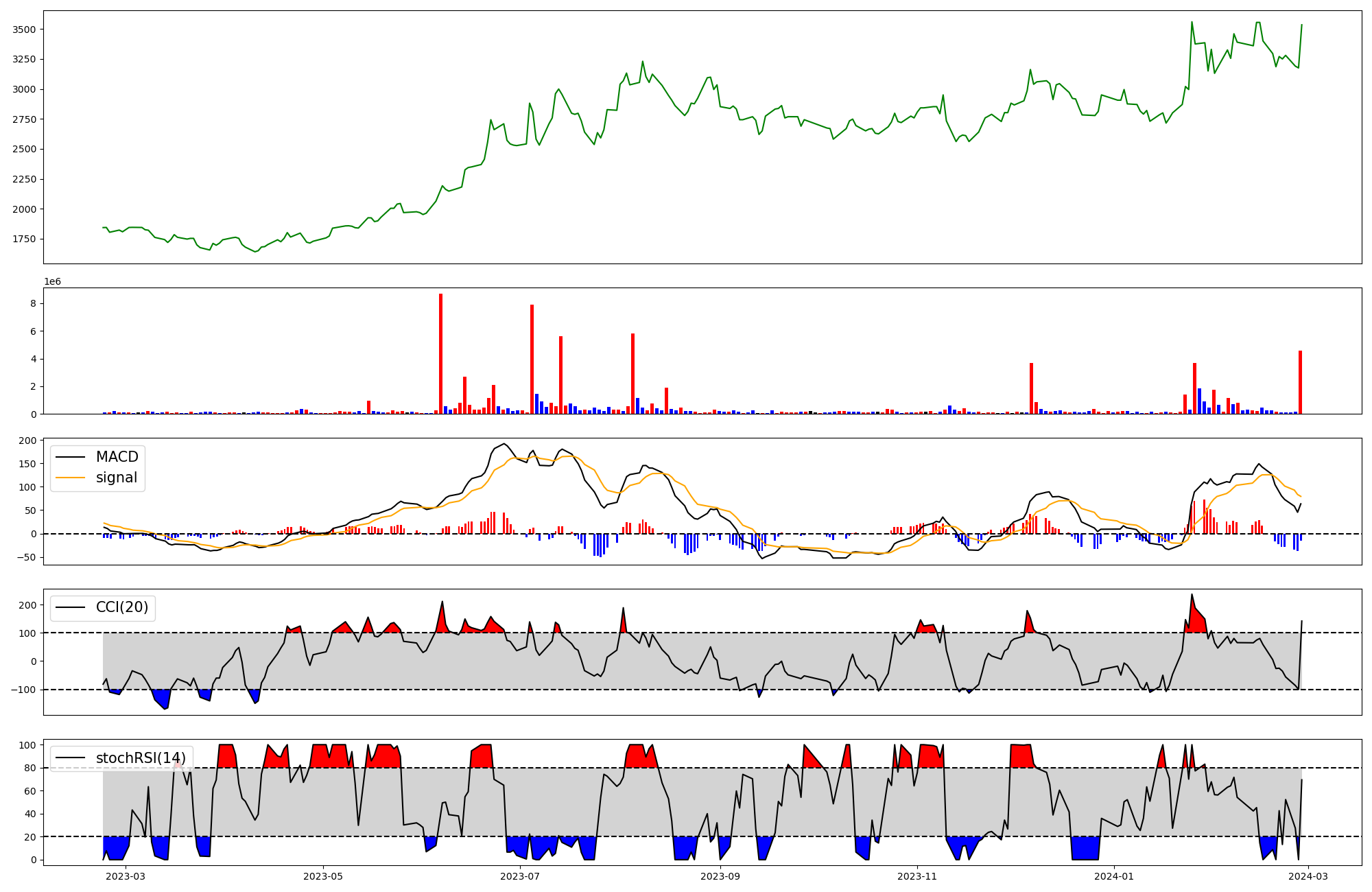Click the orange signal line legend swatch

coord(70,478)
